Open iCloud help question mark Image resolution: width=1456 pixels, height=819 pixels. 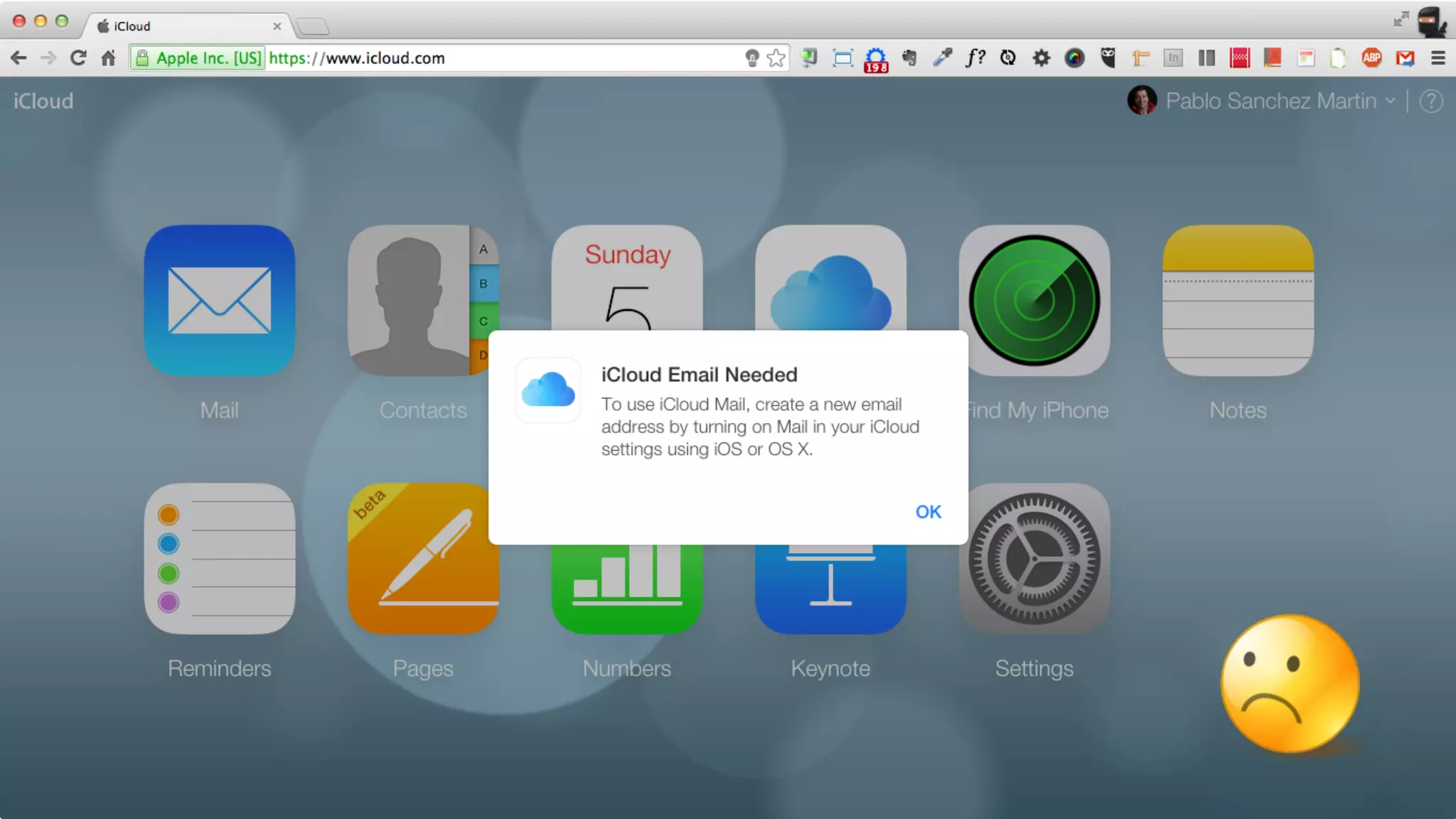tap(1431, 101)
